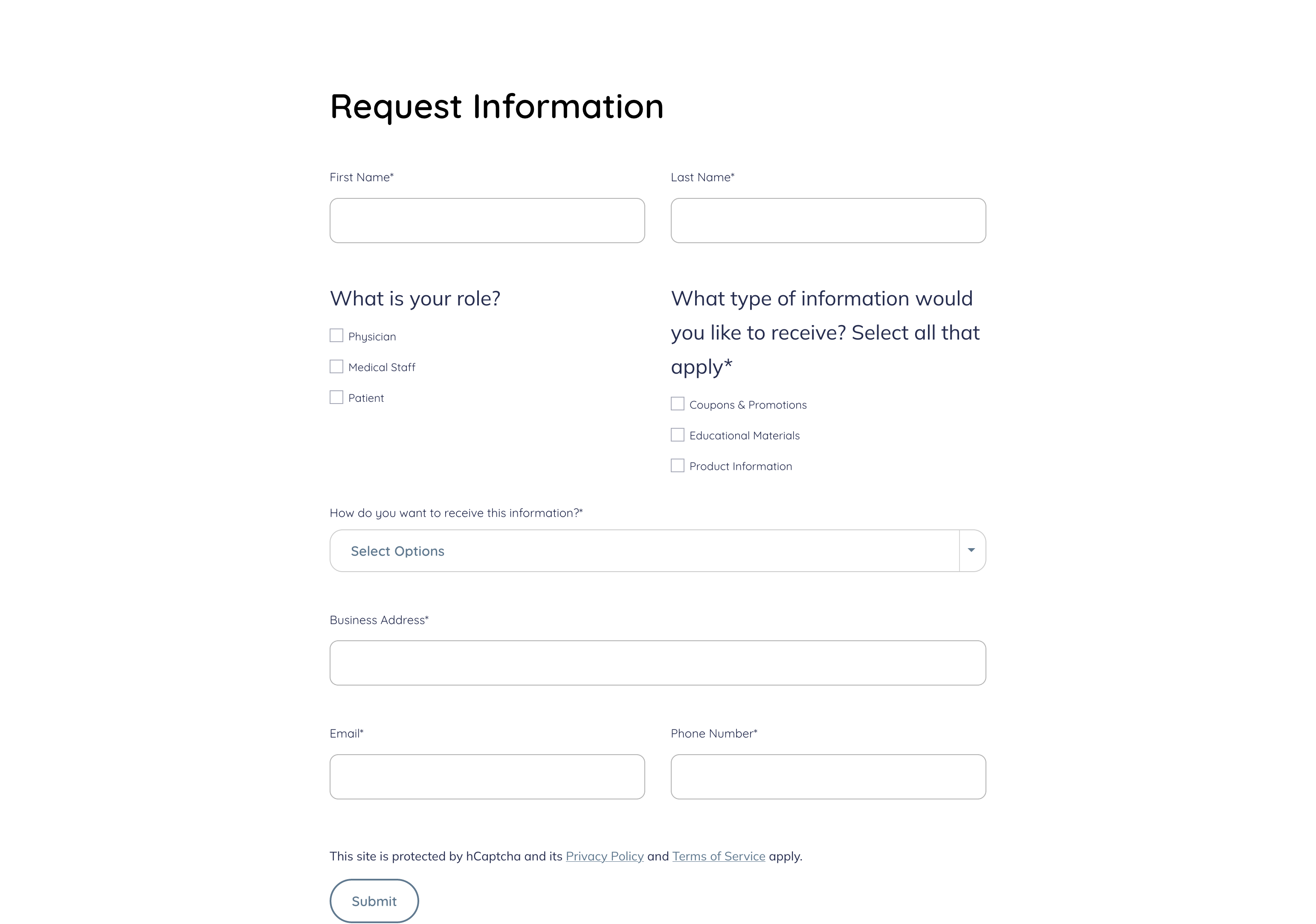Click the 'How do you want to receive' label
Screen dimensions: 1316x924
click(456, 513)
